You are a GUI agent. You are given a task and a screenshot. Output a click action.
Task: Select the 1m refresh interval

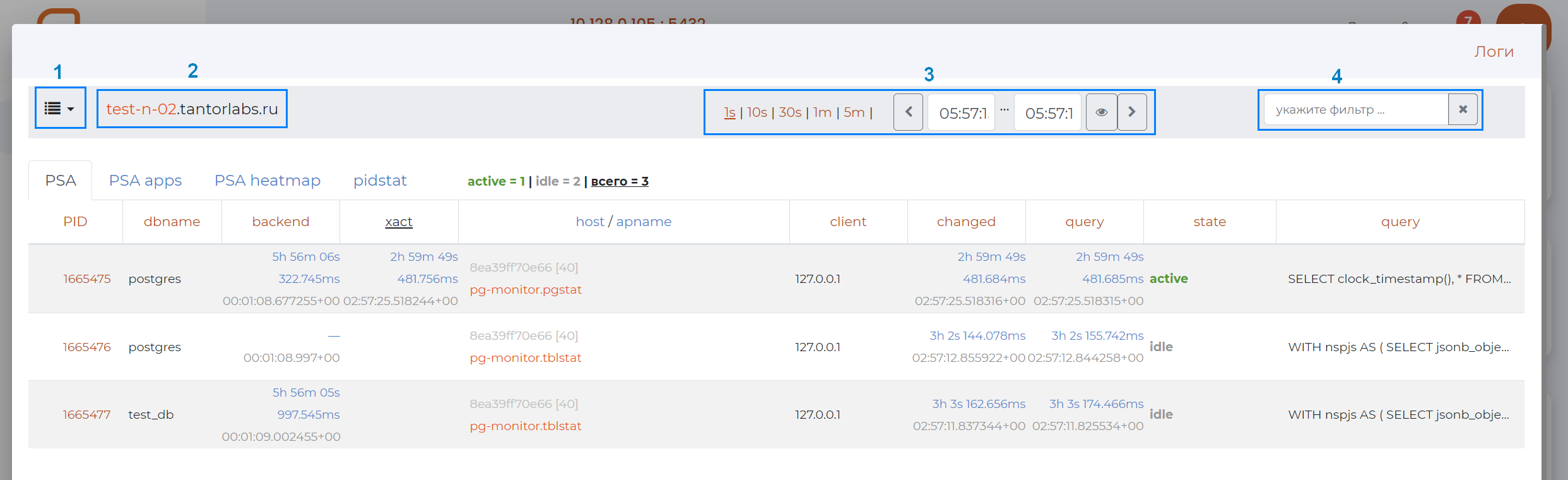click(x=822, y=112)
